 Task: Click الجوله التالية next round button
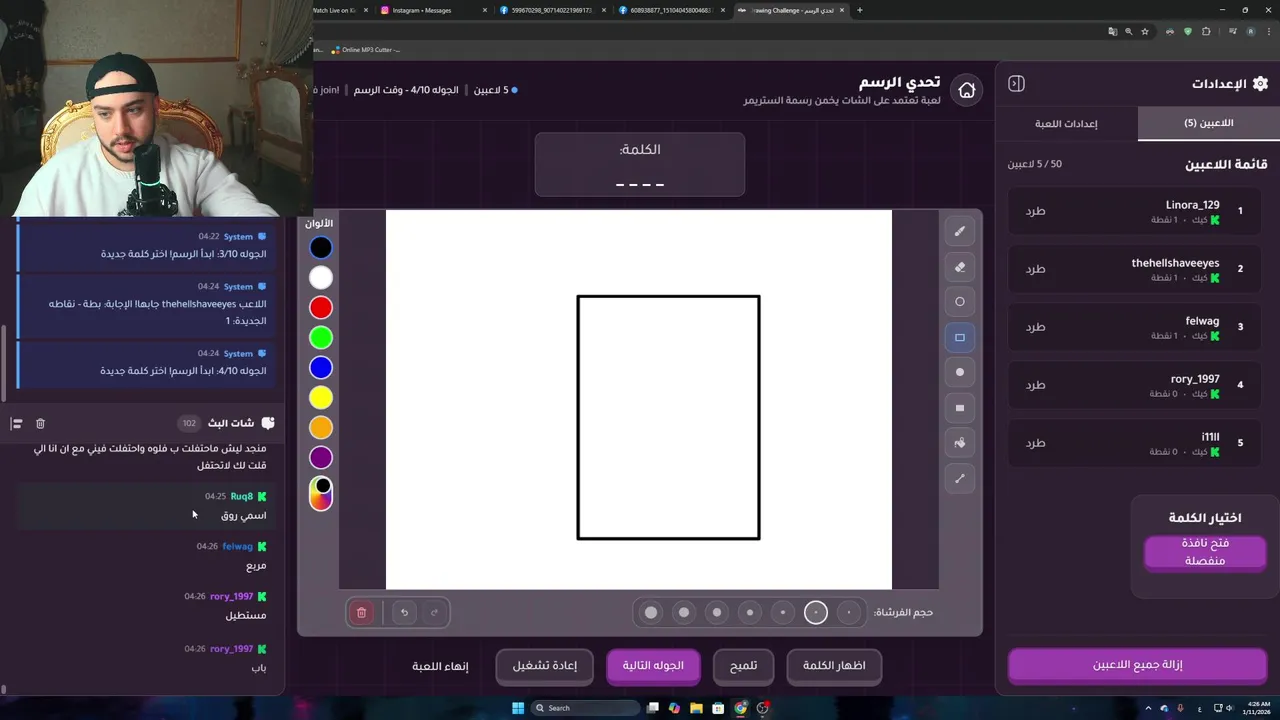coord(653,666)
